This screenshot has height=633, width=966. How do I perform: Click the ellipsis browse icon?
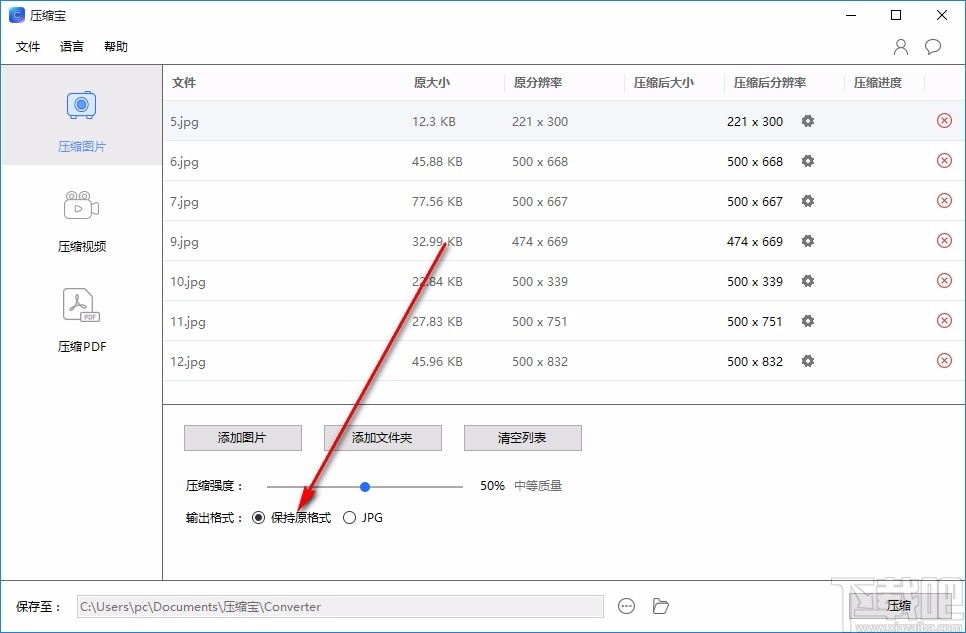tap(627, 605)
